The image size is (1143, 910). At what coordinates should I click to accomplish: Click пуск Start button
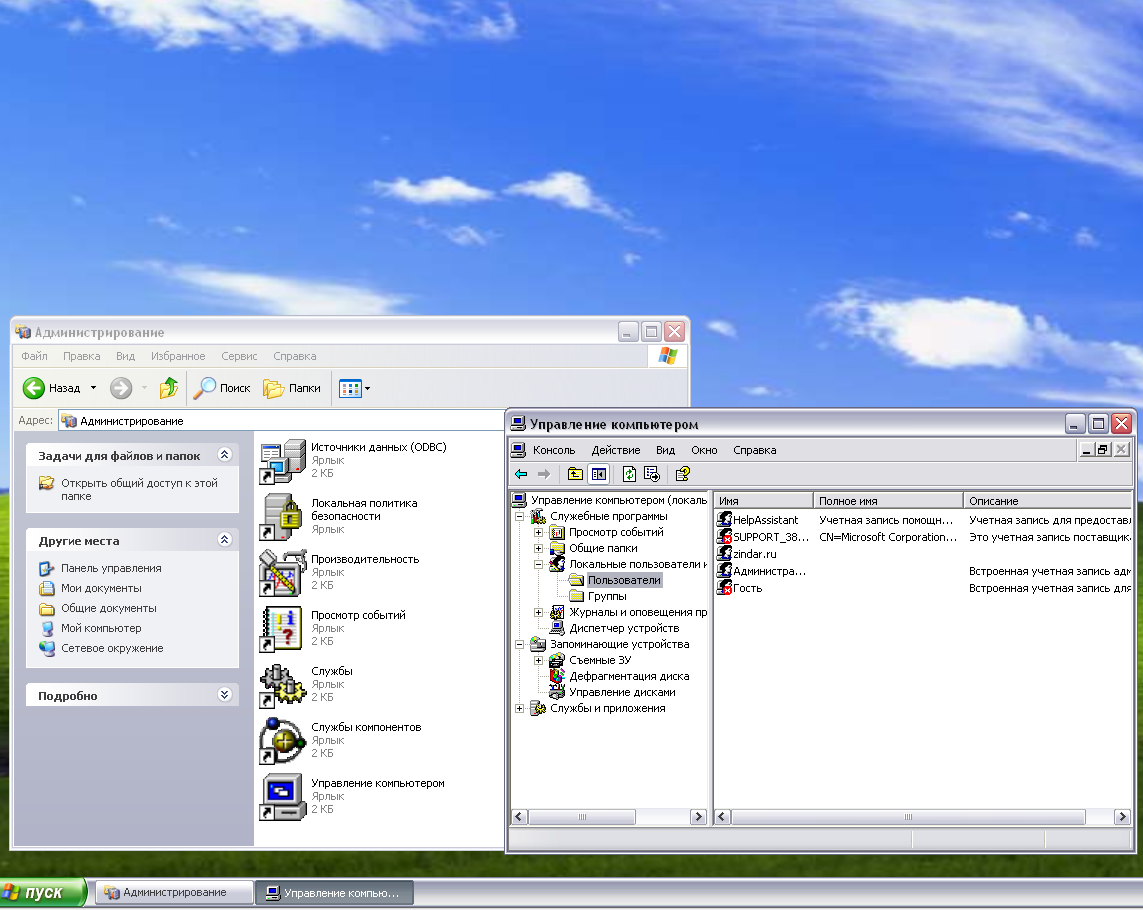pyautogui.click(x=42, y=892)
